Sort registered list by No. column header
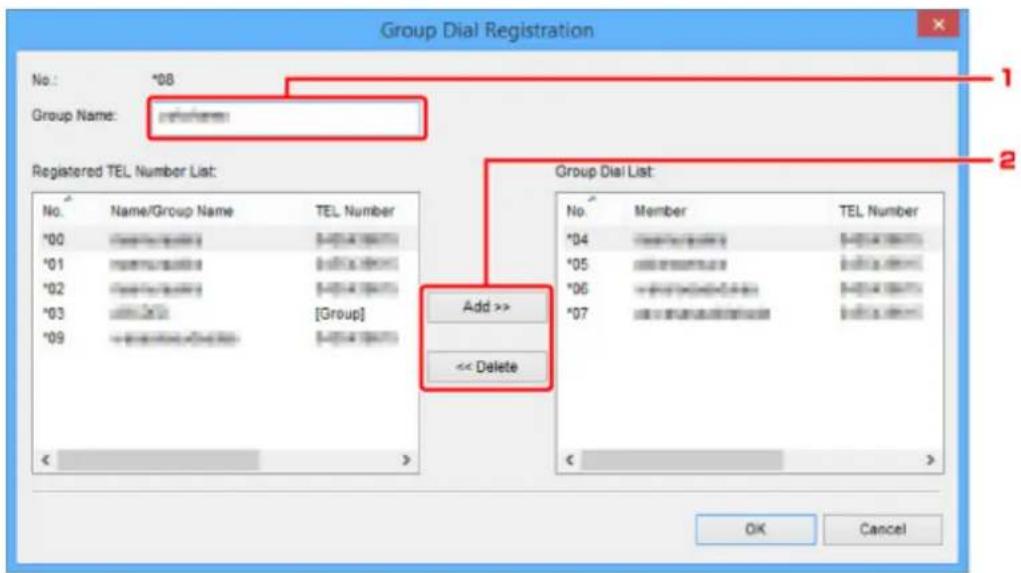The height and width of the screenshot is (573, 1021). 53,211
